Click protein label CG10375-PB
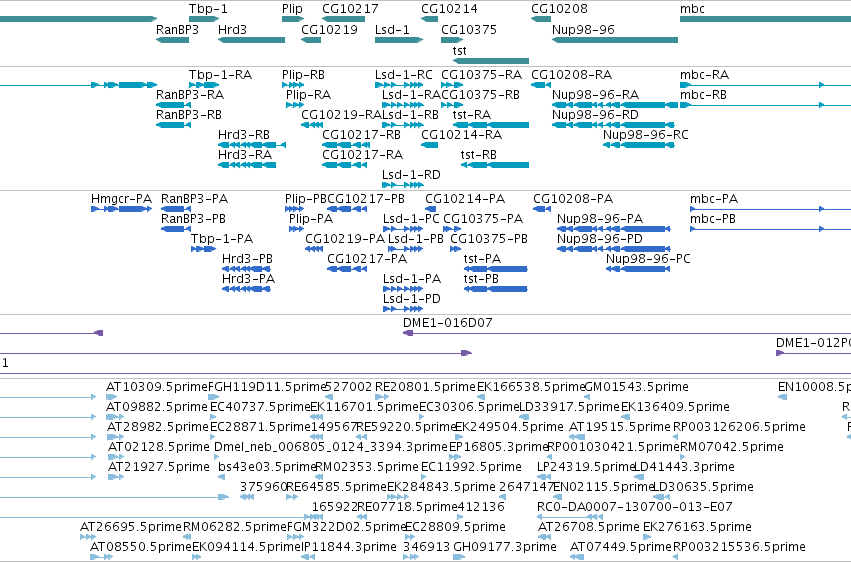Image resolution: width=851 pixels, height=562 pixels. tap(489, 239)
